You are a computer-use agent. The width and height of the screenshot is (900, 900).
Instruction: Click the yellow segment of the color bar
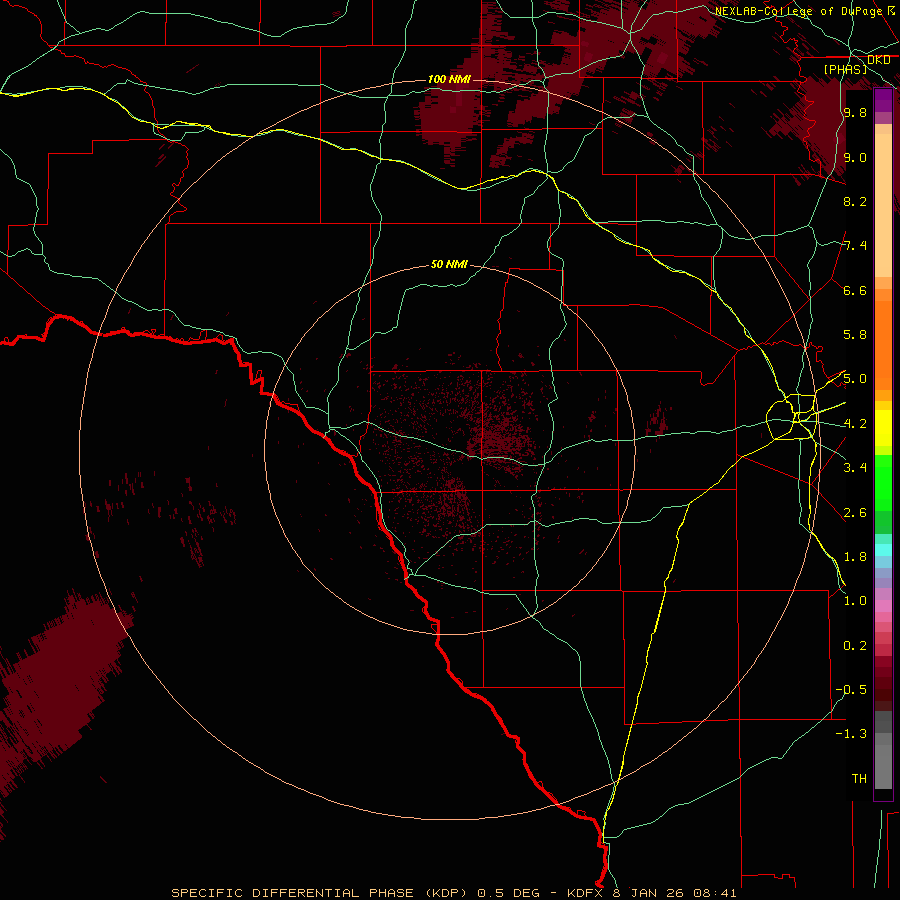point(883,428)
